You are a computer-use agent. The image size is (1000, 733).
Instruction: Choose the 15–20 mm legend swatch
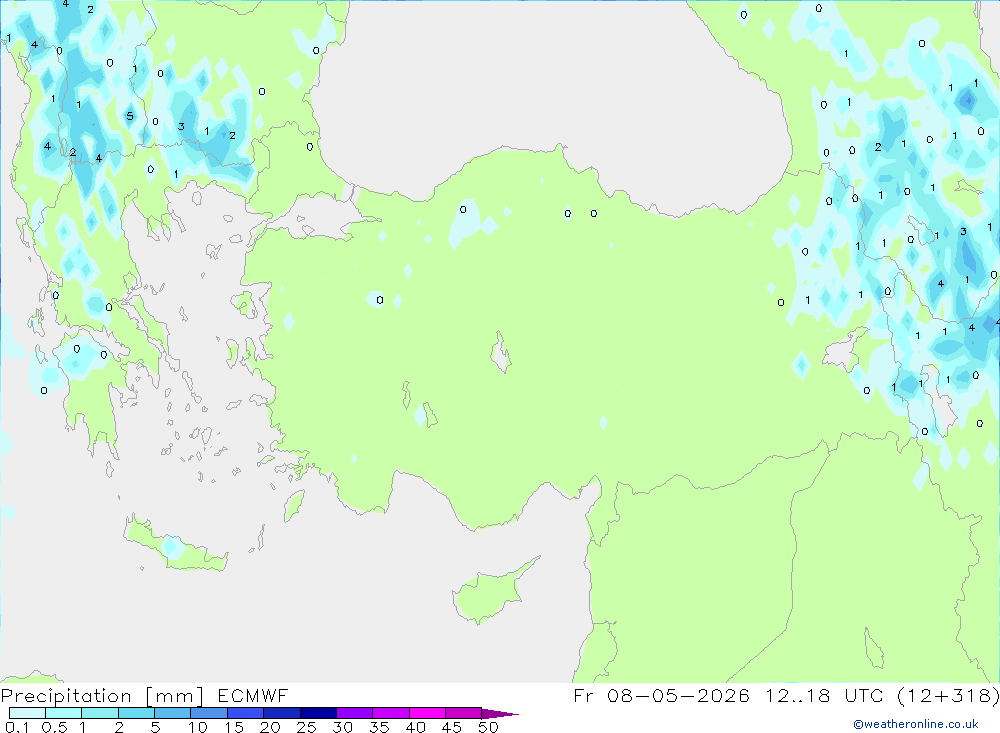pos(246,713)
